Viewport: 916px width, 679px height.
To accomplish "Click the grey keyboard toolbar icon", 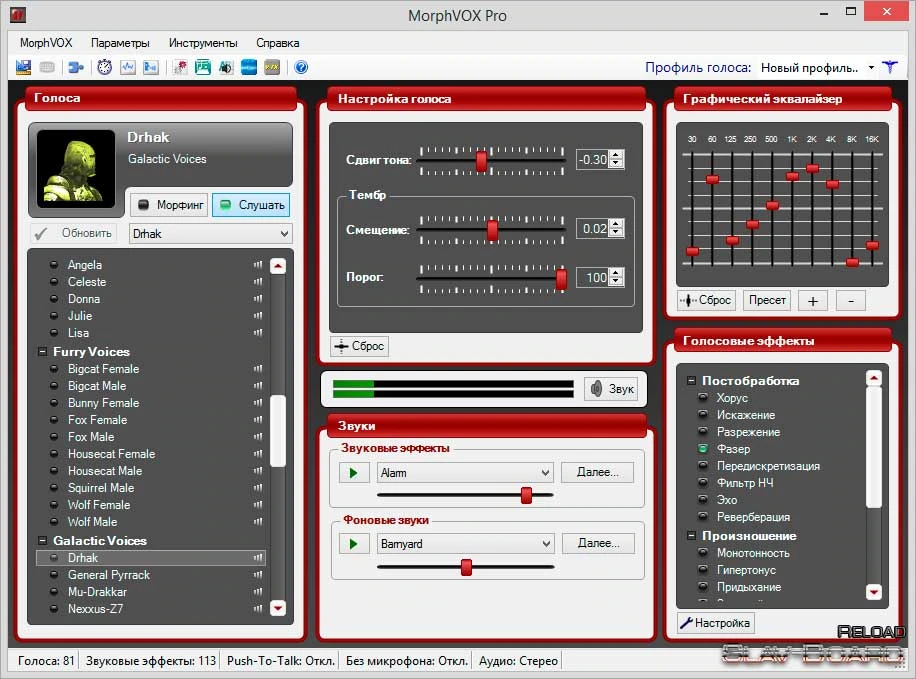I will (47, 67).
